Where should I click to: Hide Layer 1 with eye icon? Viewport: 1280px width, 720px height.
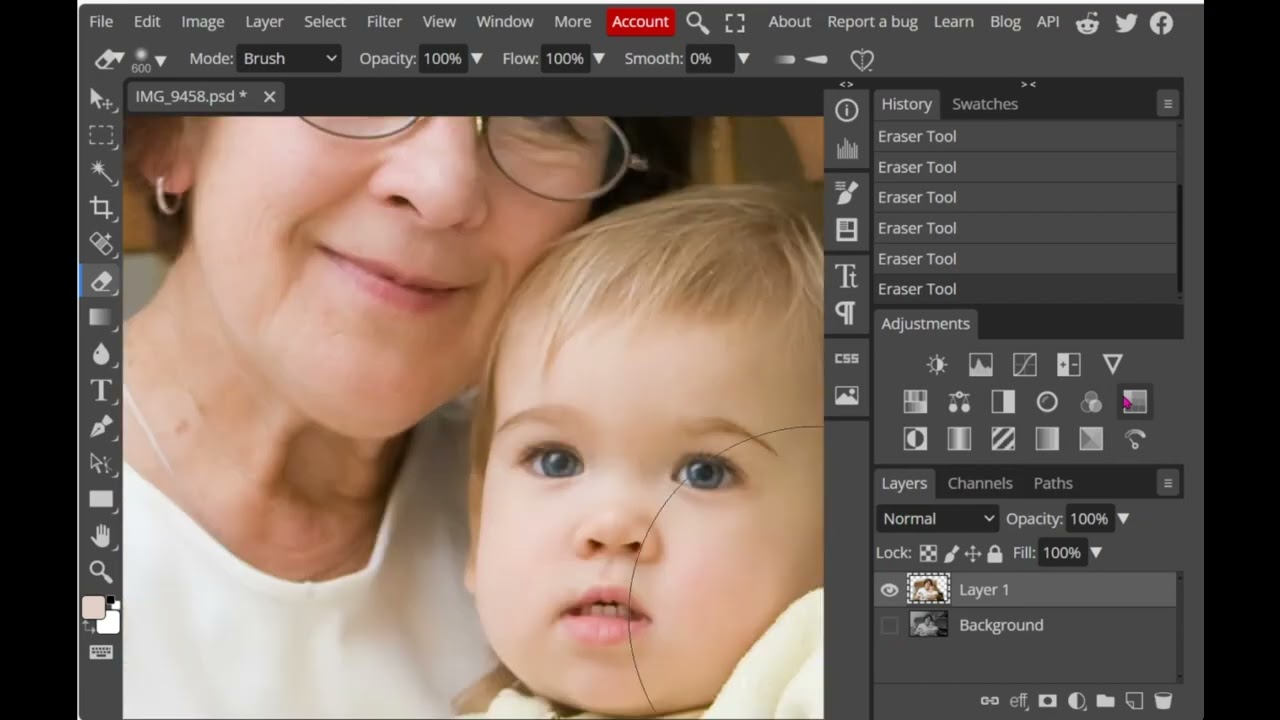(889, 590)
